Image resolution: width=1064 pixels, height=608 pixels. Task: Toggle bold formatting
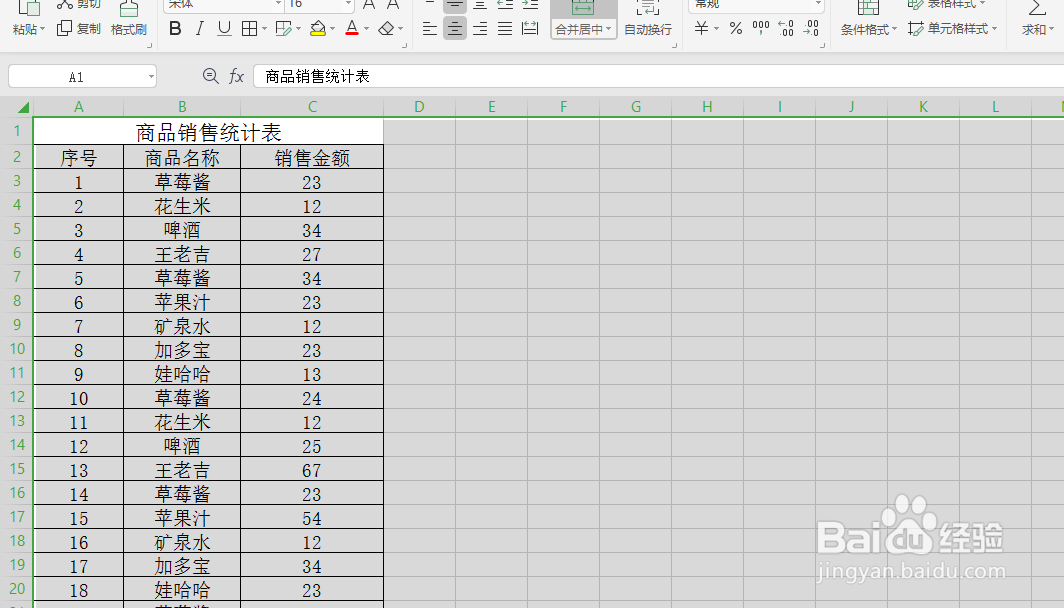click(x=175, y=28)
